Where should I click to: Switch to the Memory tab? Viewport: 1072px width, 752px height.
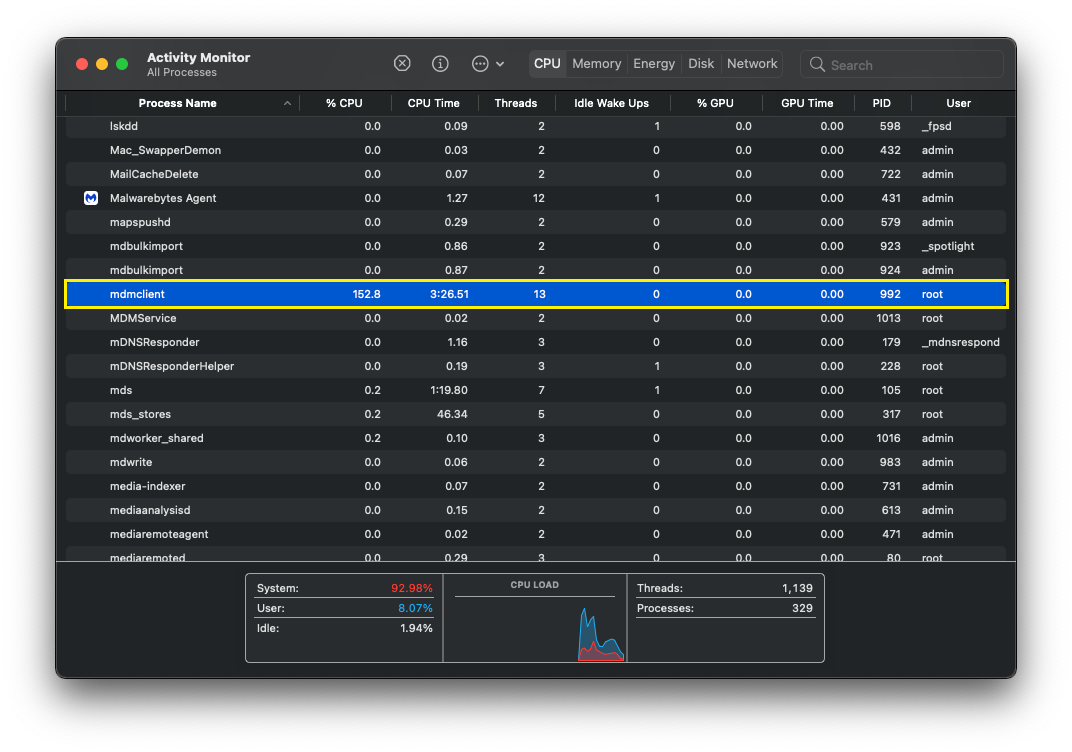click(596, 63)
